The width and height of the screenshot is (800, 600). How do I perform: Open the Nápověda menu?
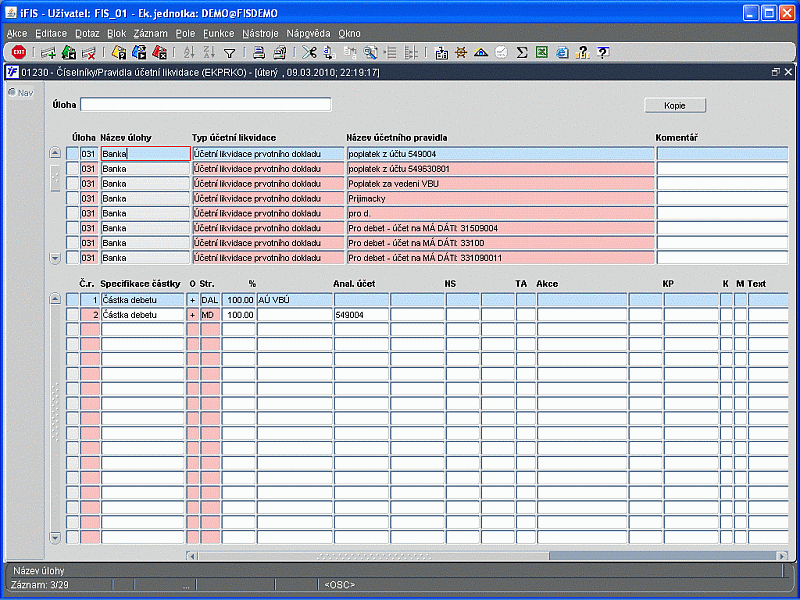point(308,34)
